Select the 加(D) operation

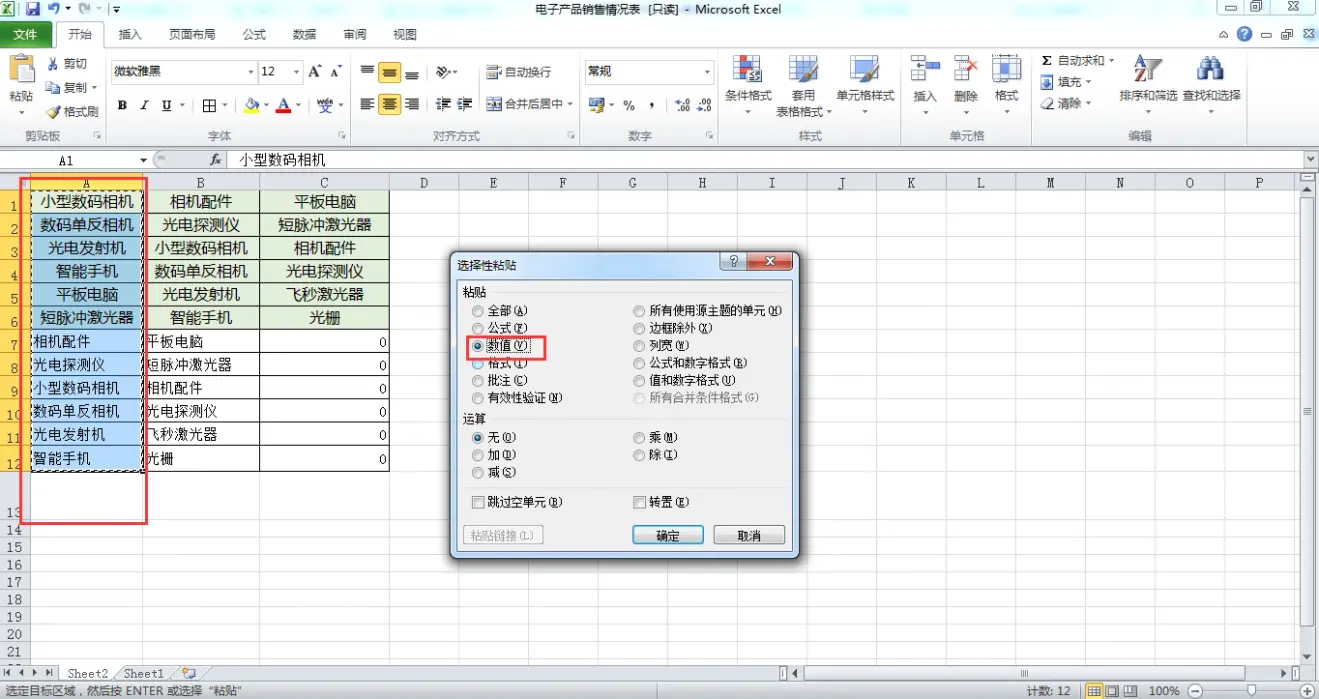click(494, 455)
